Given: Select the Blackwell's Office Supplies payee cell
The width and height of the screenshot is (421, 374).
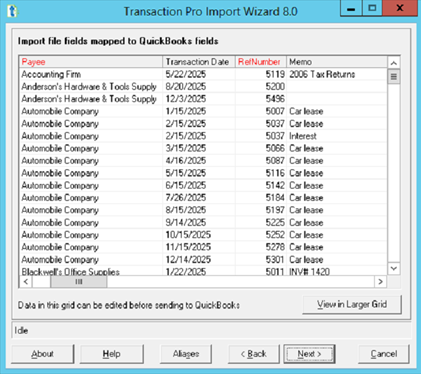Looking at the screenshot, I should coord(91,271).
